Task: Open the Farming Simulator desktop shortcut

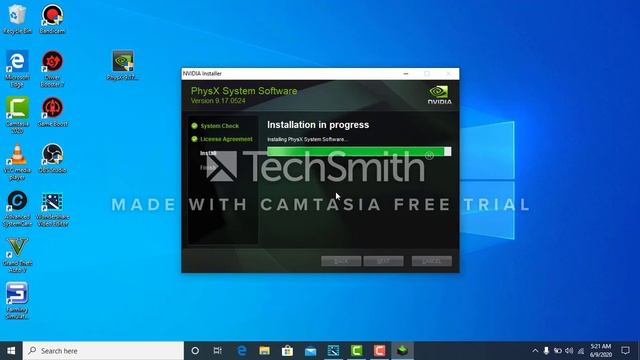Action: (17, 300)
